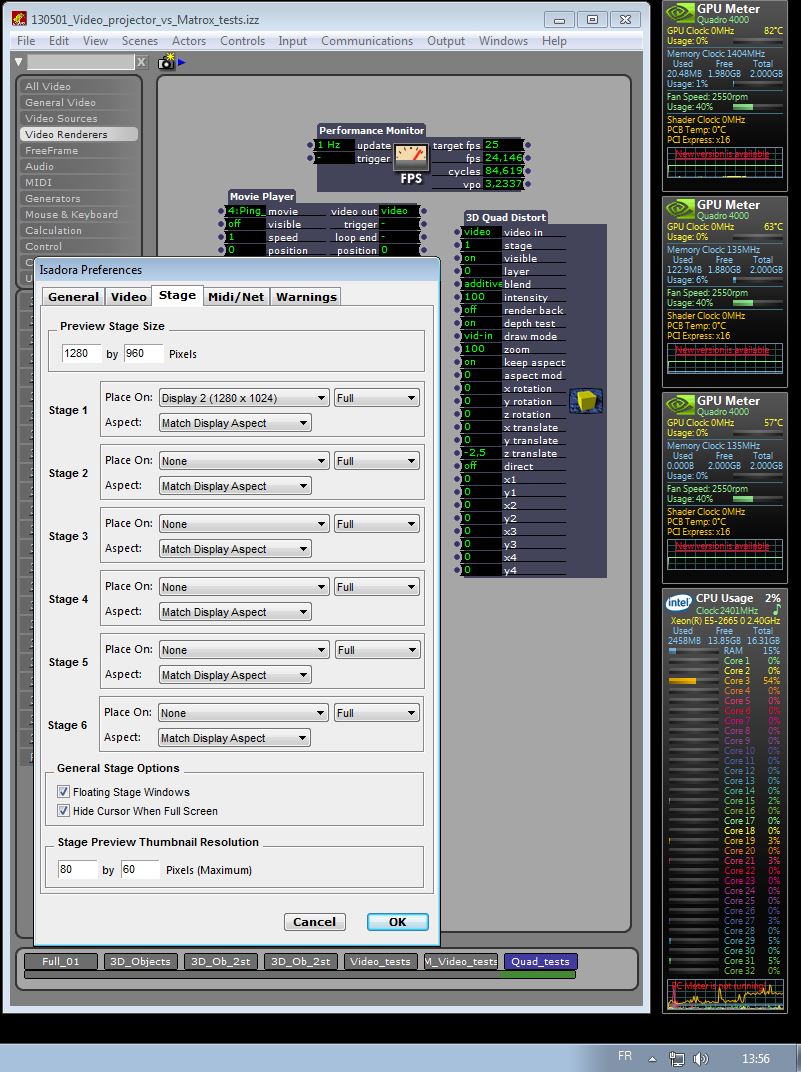801x1072 pixels.
Task: Click the FR language indicator in taskbar
Action: [625, 1056]
